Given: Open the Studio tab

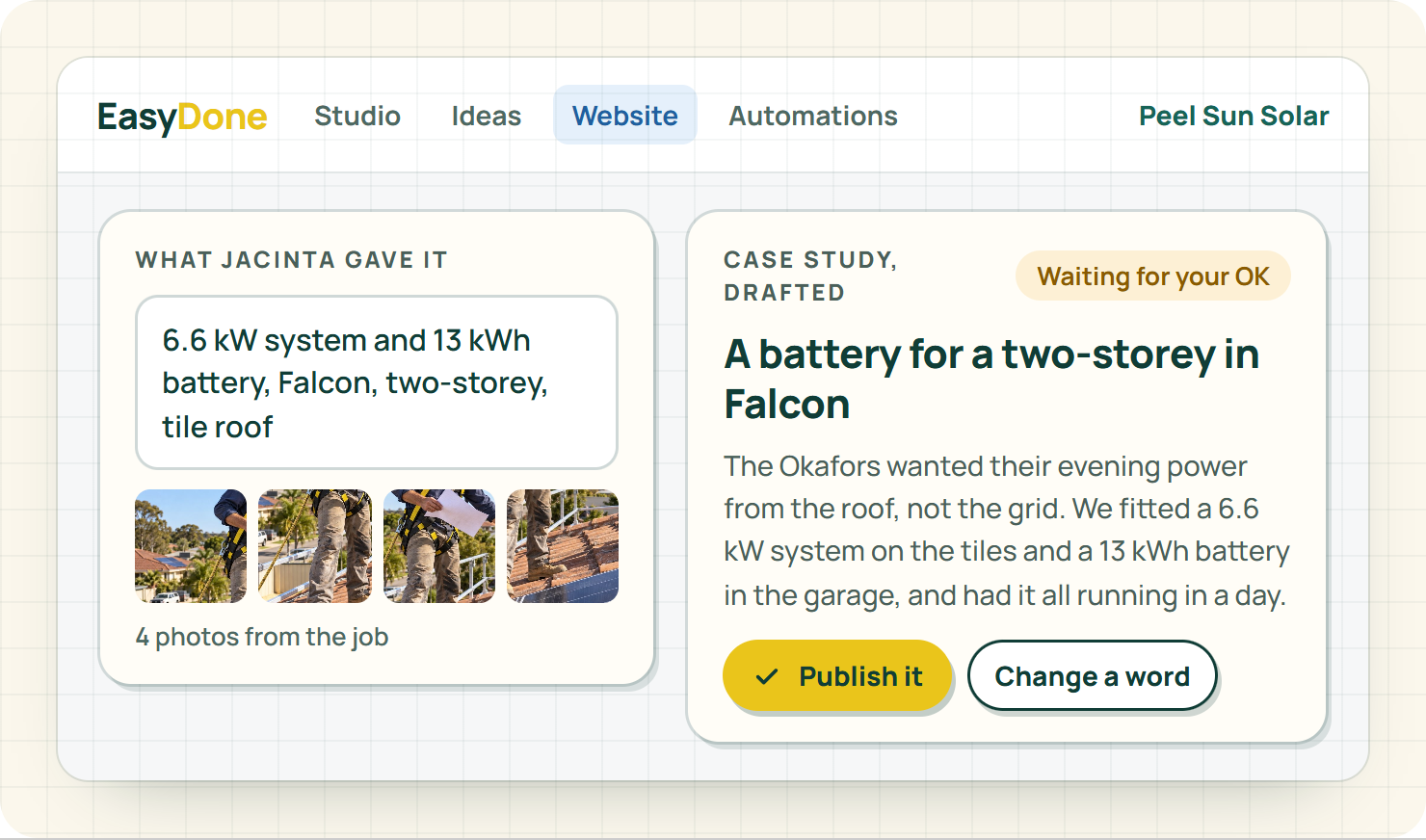Looking at the screenshot, I should coord(357,116).
